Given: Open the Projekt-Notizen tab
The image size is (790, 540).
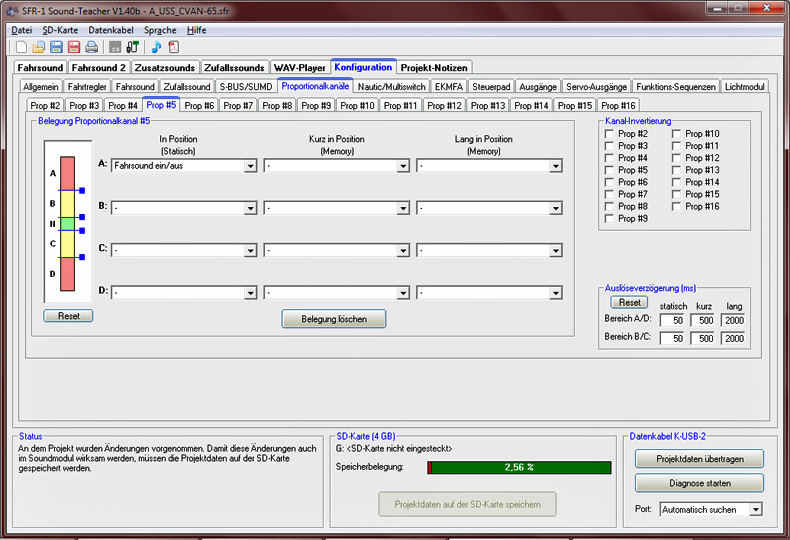Looking at the screenshot, I should [434, 68].
